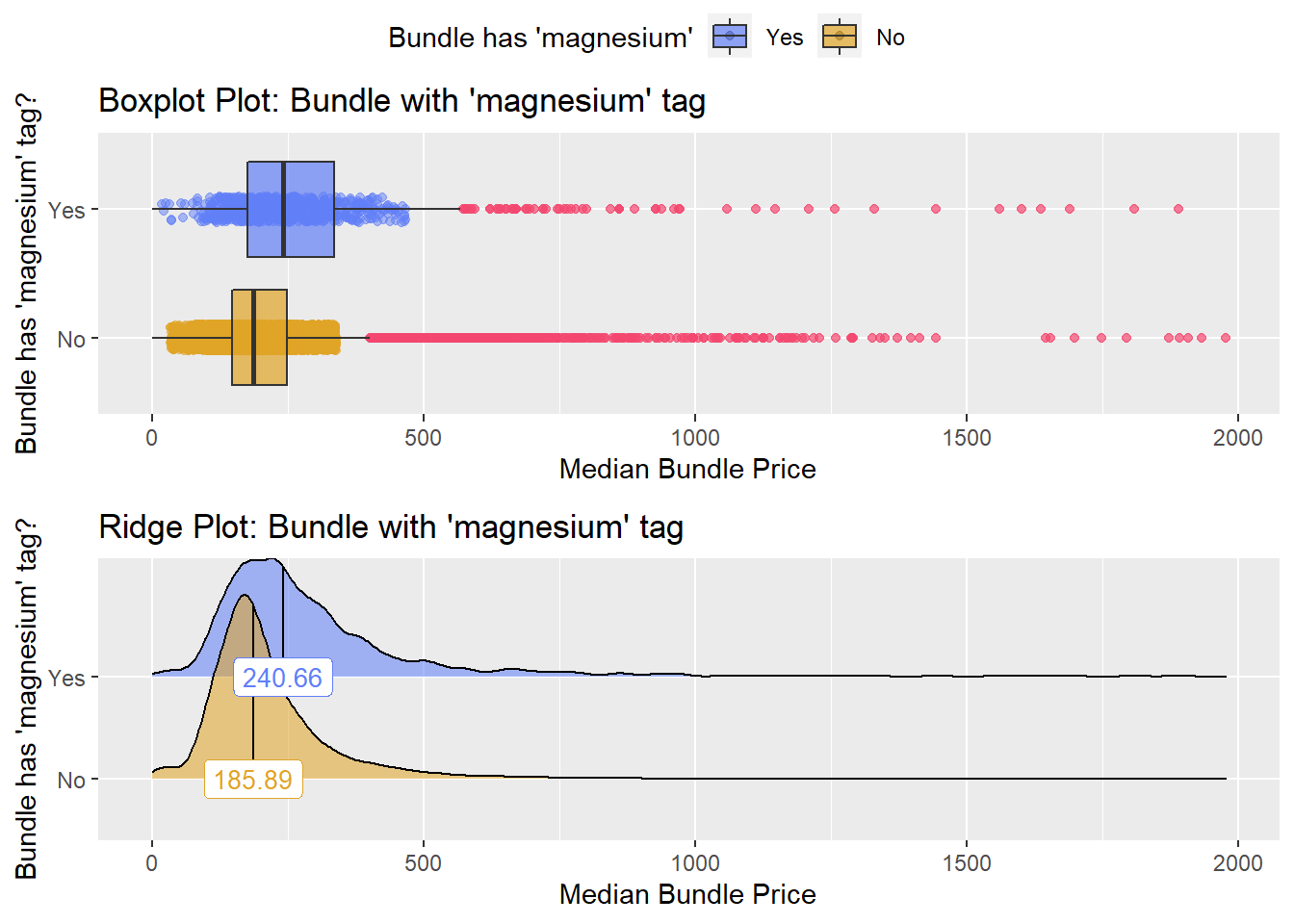Click the legend title "Bundle has 'magnesium'"
The image size is (1294, 924).
point(540,38)
